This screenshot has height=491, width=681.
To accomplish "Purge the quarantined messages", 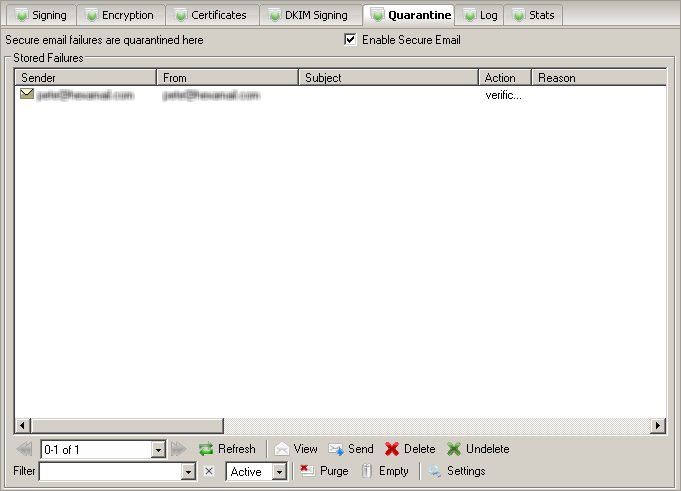I will click(x=308, y=471).
